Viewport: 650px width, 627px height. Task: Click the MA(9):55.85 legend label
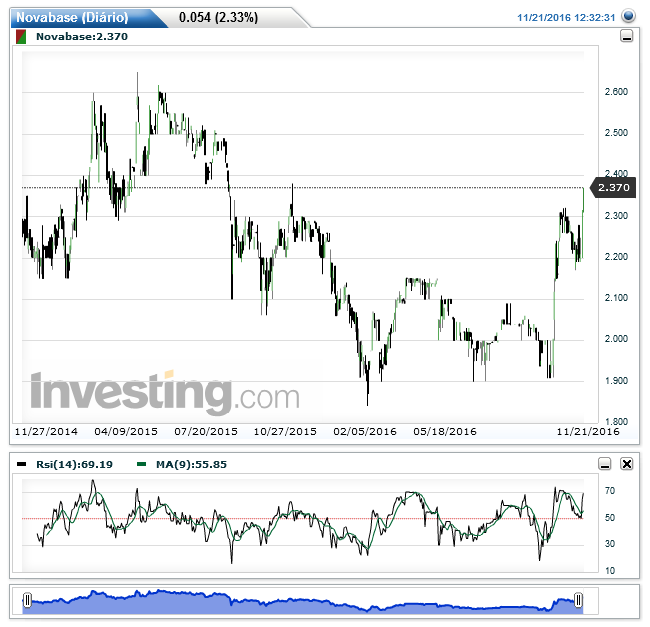pos(191,464)
